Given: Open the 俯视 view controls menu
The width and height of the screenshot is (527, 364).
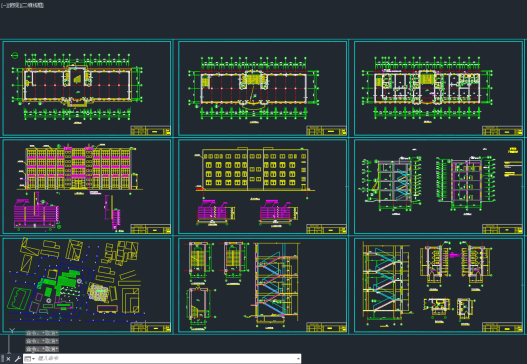Looking at the screenshot, I should pos(14,5).
